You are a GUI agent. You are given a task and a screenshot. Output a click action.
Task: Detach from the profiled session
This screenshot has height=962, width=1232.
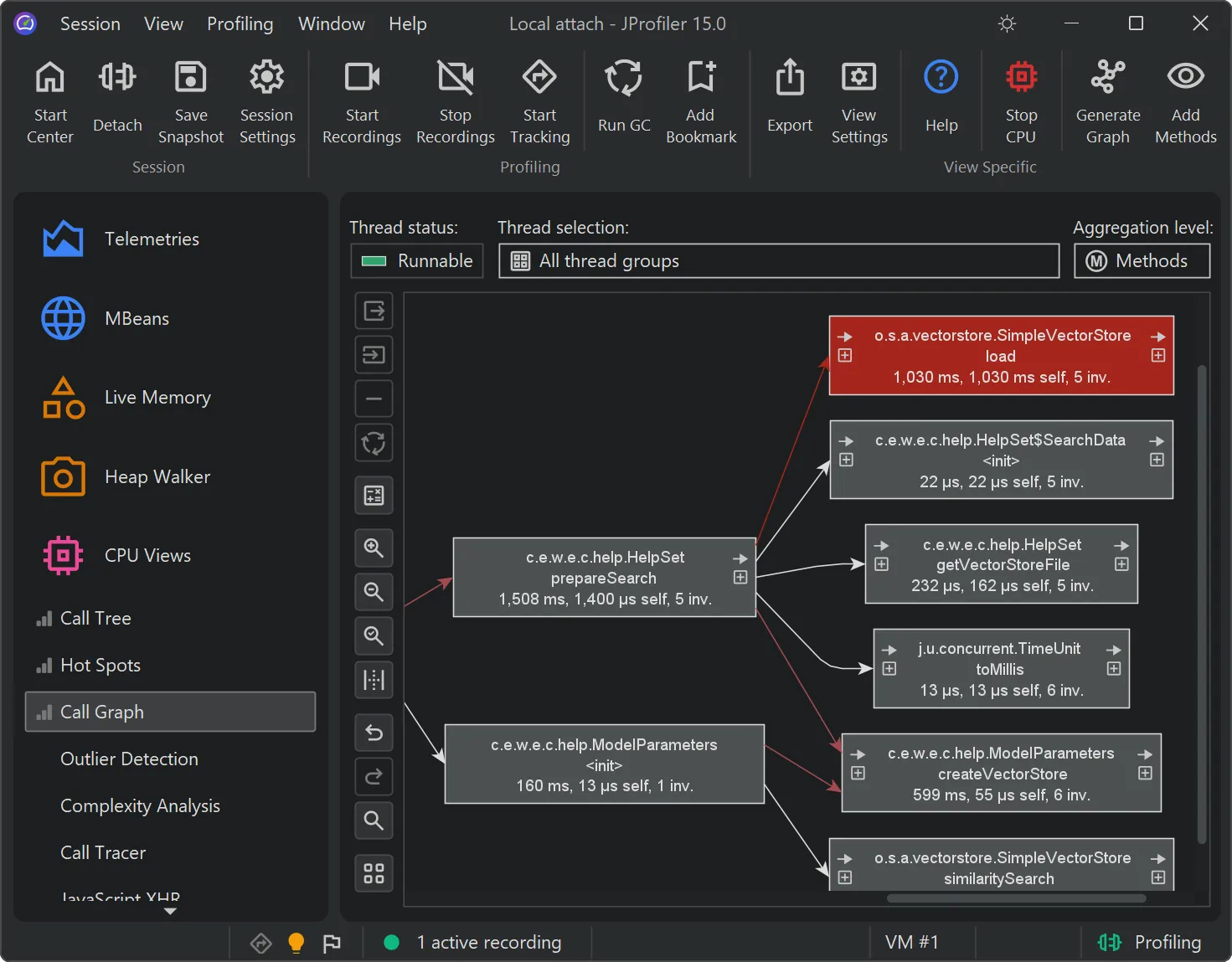tap(117, 99)
